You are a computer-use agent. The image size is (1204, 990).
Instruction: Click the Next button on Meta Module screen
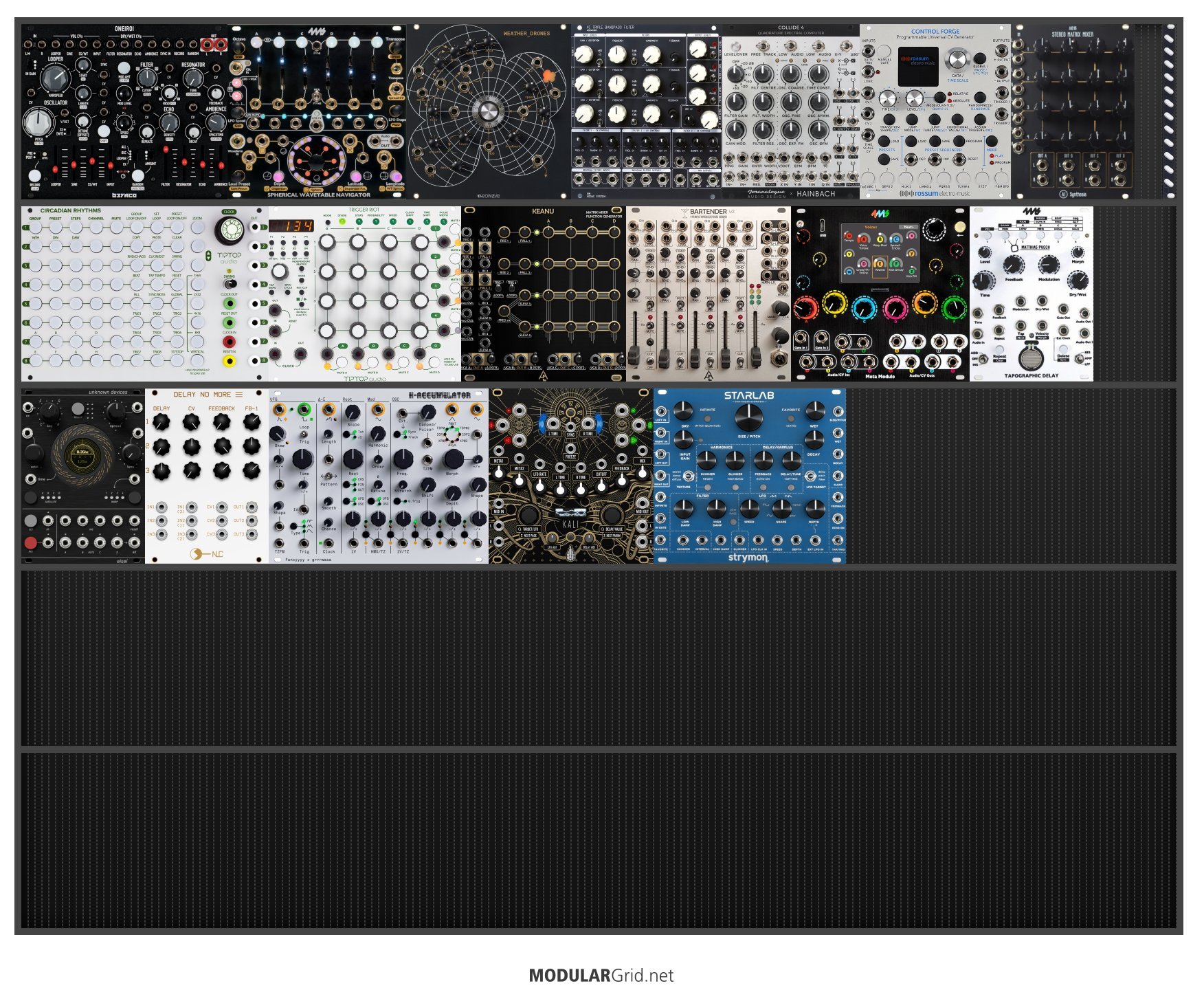[908, 227]
